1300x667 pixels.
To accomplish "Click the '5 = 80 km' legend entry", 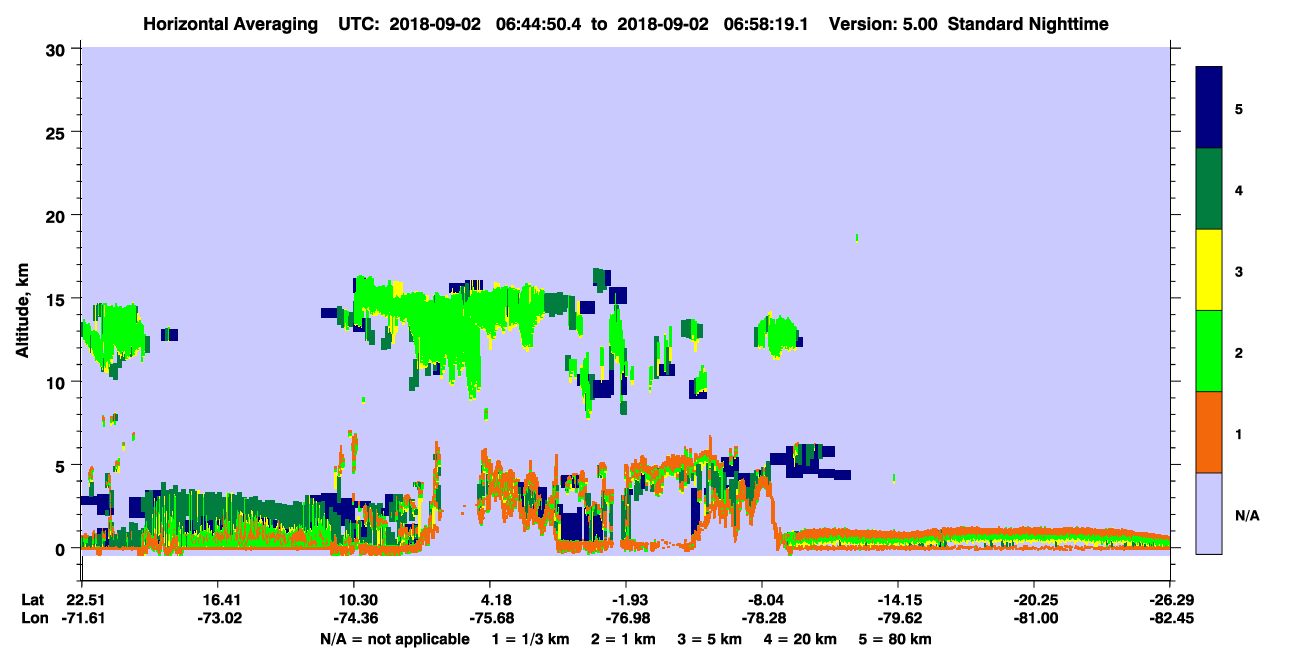I will point(895,639).
